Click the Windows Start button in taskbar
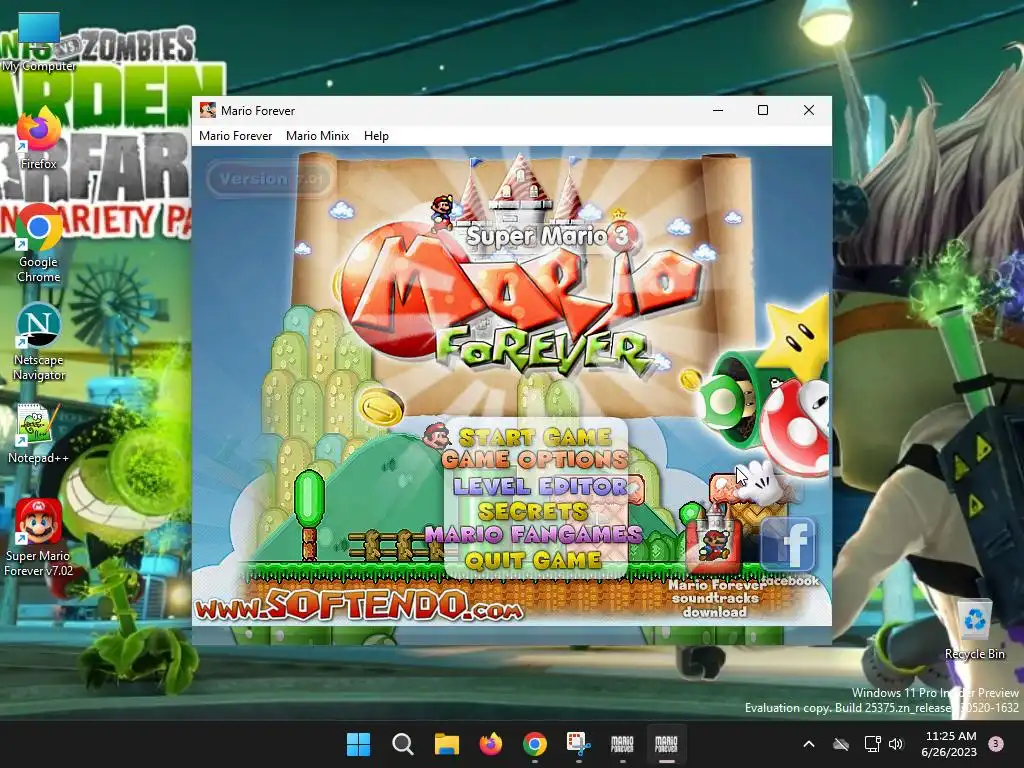This screenshot has height=768, width=1024. point(359,744)
